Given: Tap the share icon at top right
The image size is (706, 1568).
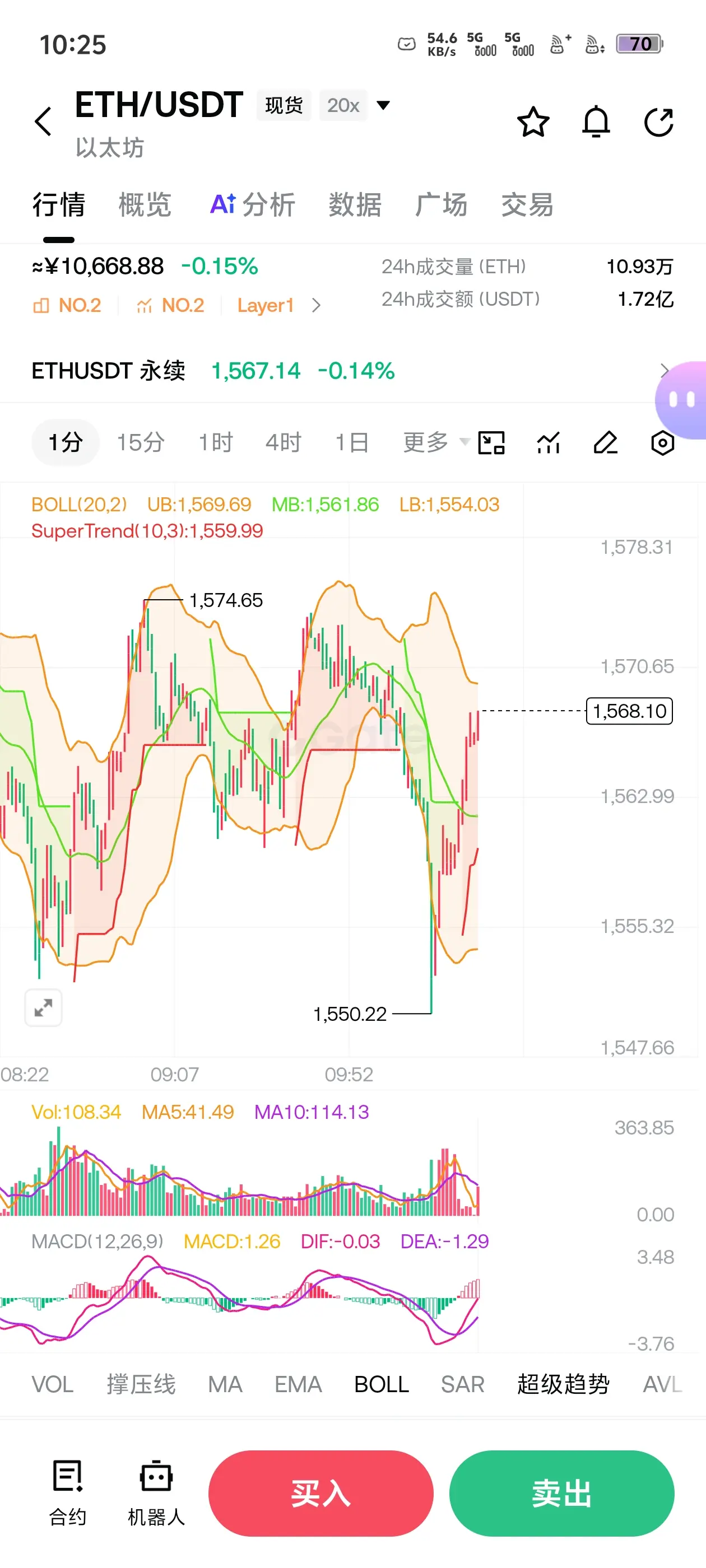Looking at the screenshot, I should 659,122.
